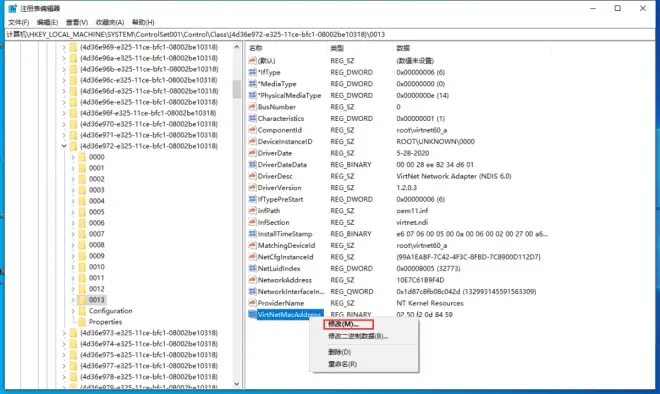Click the tree scrollbar up arrow

pos(237,47)
